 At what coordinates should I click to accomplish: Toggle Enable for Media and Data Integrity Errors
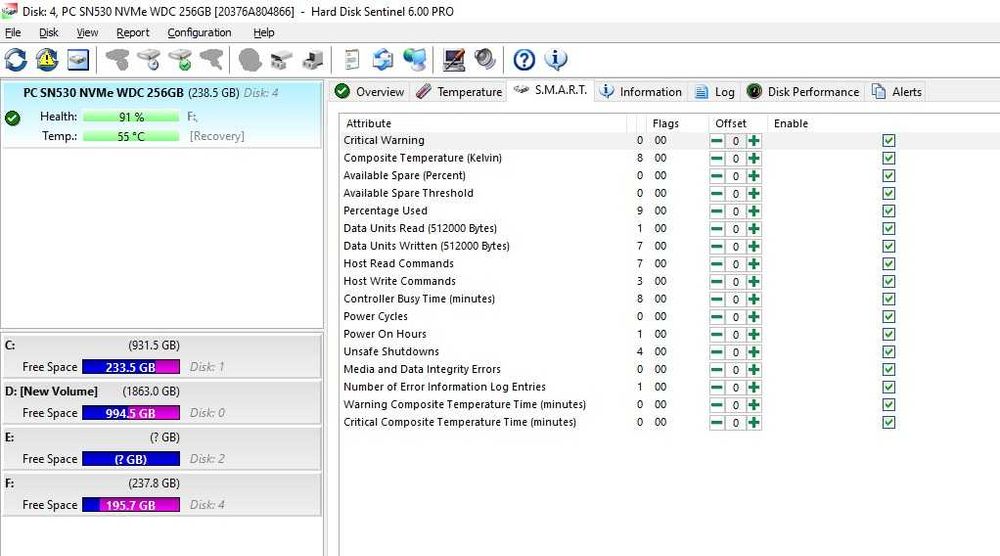coord(888,370)
